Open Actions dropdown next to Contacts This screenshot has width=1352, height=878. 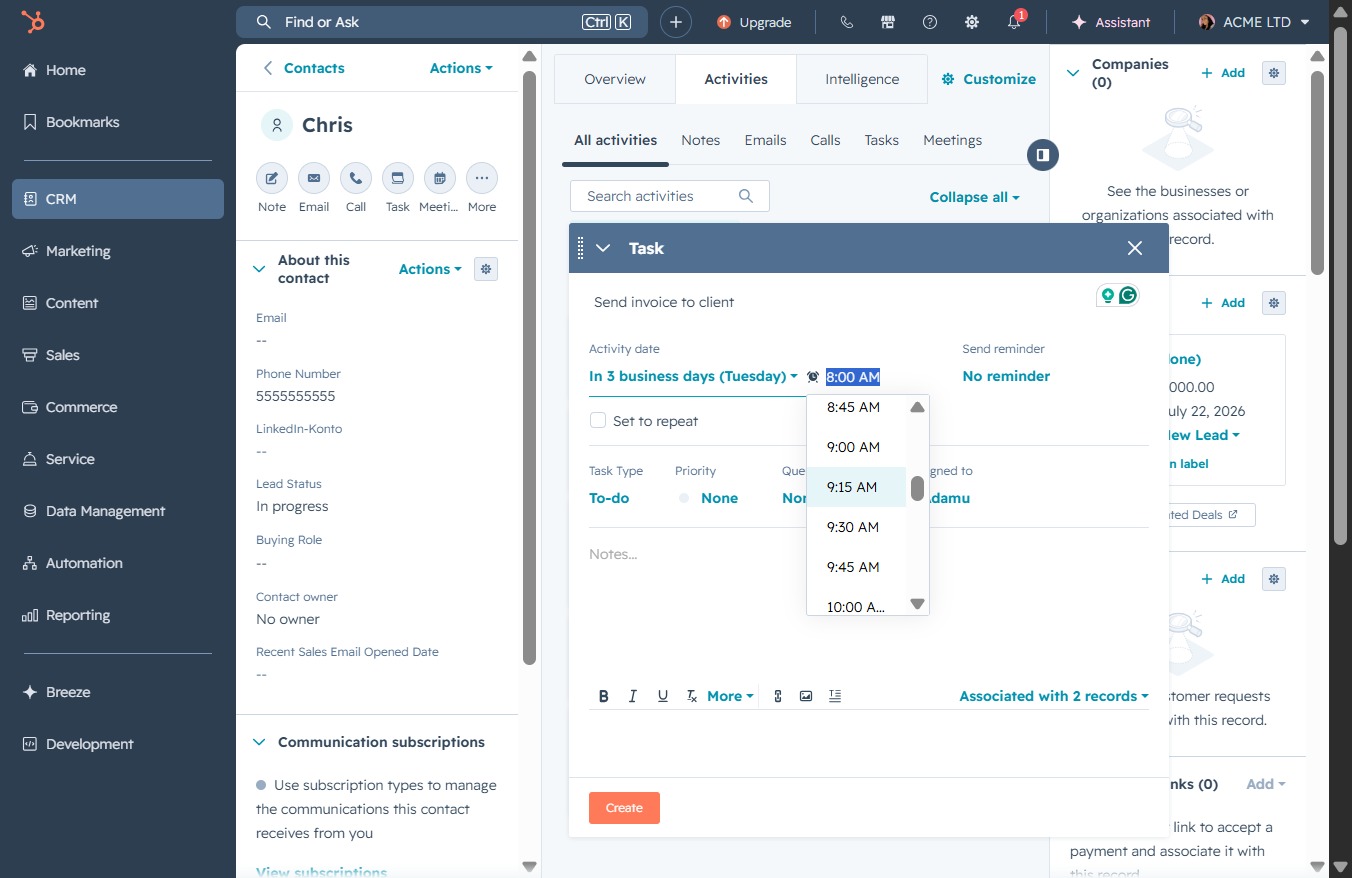pyautogui.click(x=461, y=68)
